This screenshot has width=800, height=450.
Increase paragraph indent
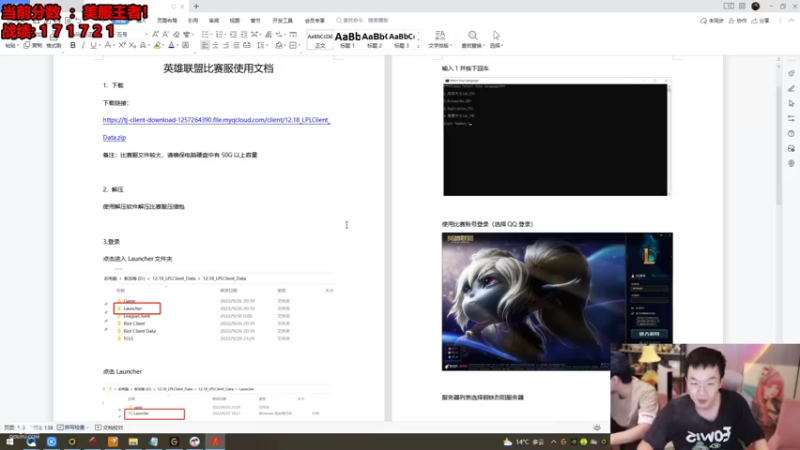[244, 34]
